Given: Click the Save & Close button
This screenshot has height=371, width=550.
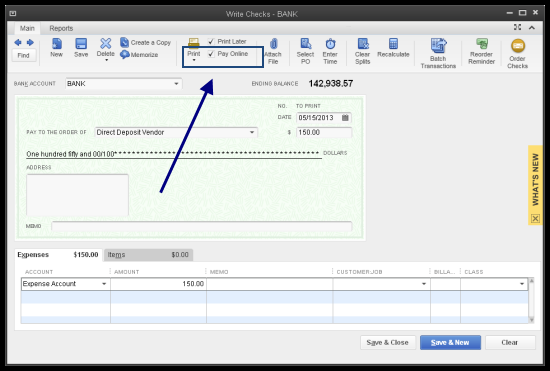Looking at the screenshot, I should pyautogui.click(x=388, y=343).
